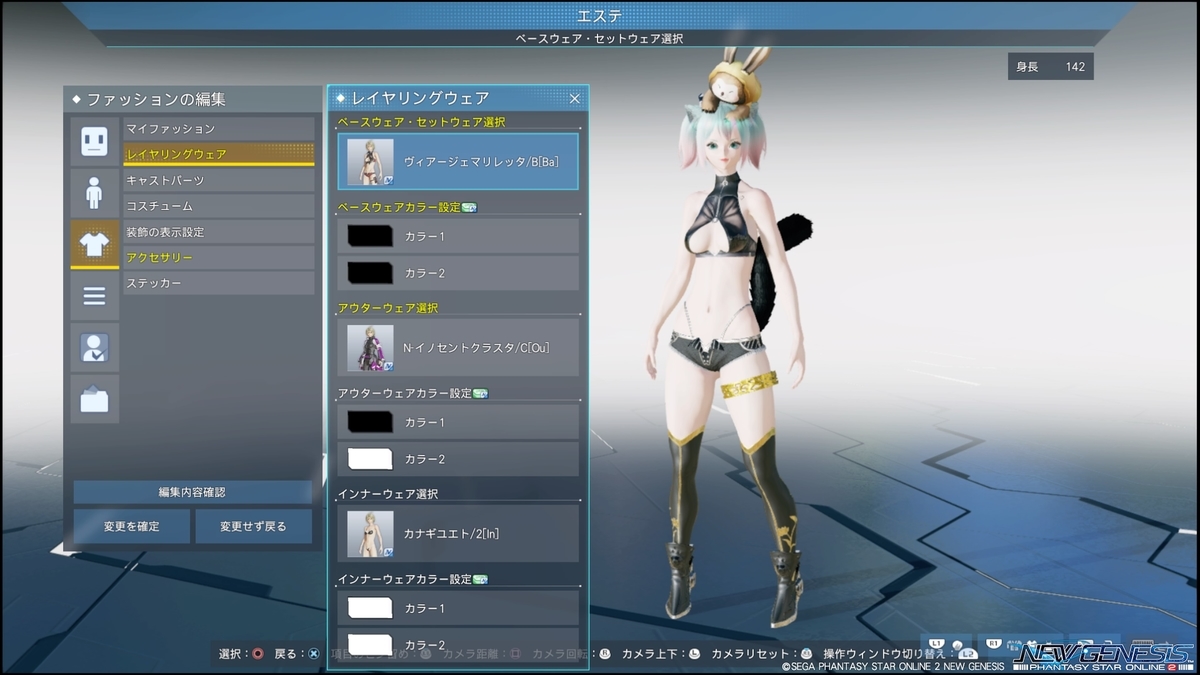1200x675 pixels.
Task: Select the fashion shirt category icon
Action: coord(95,244)
